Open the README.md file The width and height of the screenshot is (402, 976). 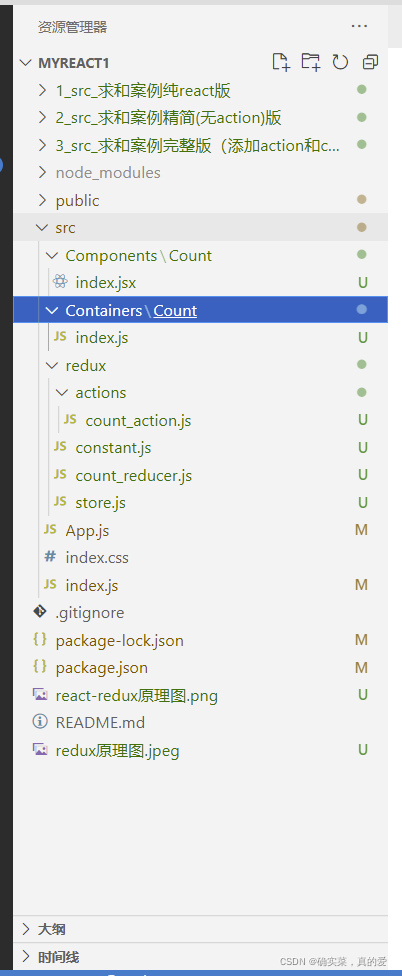coord(200,723)
